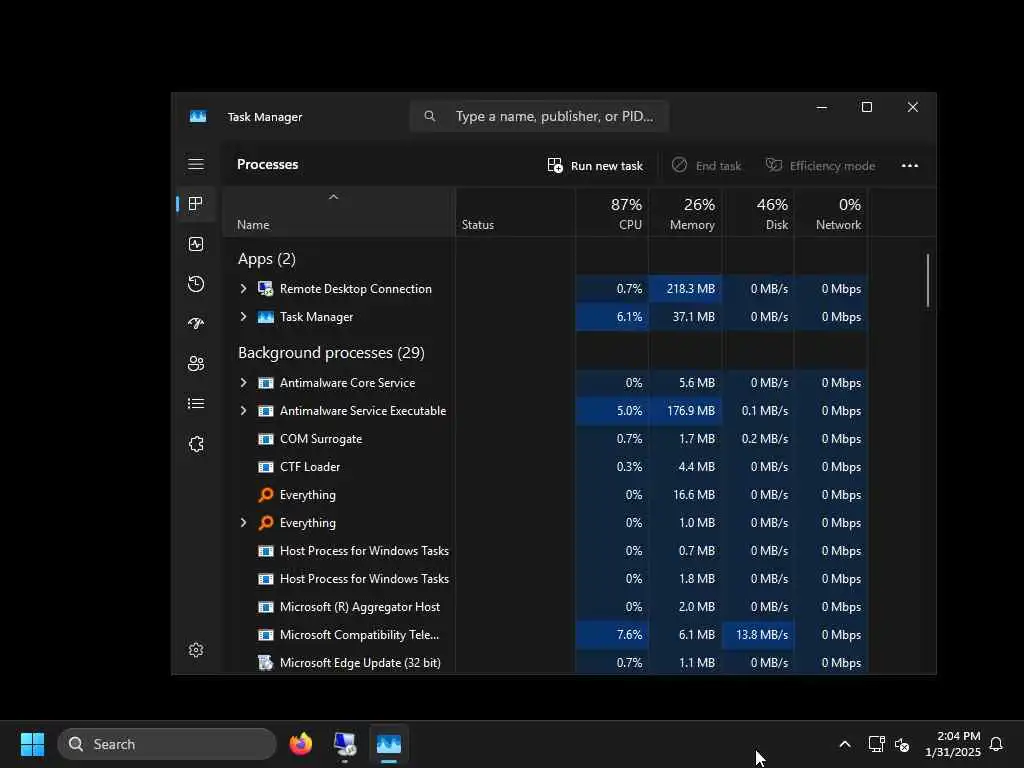This screenshot has width=1024, height=768.
Task: Open Startup apps page in sidebar
Action: 196,324
